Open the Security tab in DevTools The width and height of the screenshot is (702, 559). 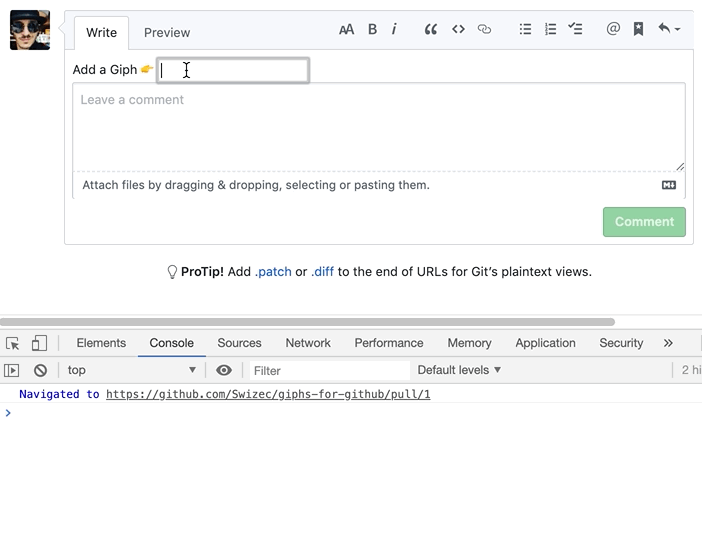pyautogui.click(x=621, y=343)
